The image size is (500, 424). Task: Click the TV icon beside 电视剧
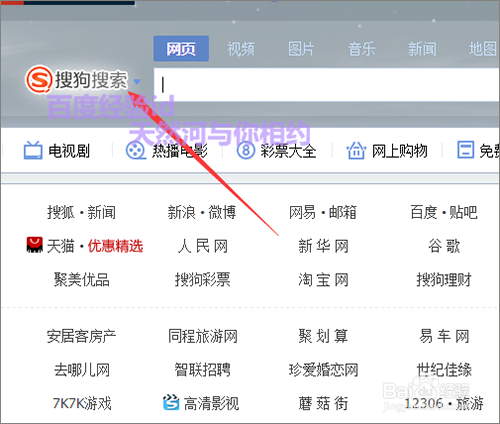(x=33, y=150)
